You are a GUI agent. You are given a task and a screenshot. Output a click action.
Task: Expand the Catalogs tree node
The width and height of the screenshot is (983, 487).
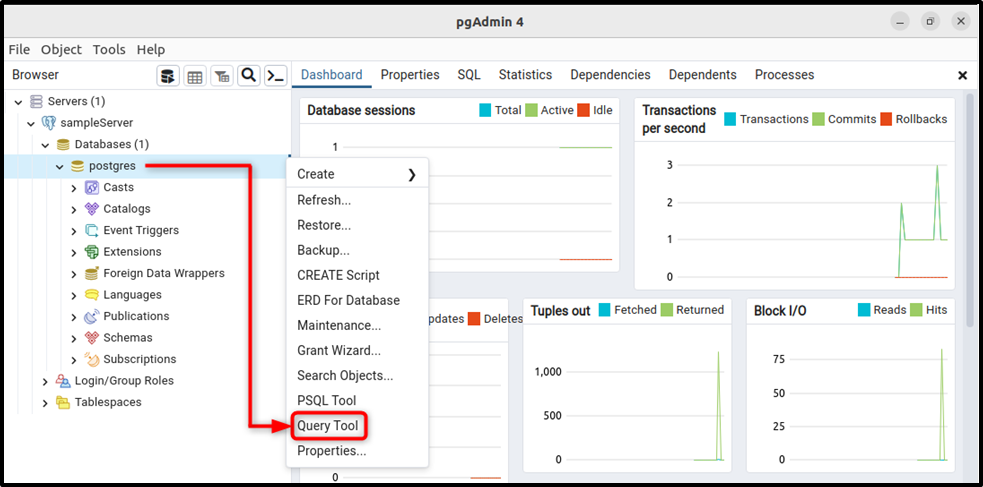point(73,209)
